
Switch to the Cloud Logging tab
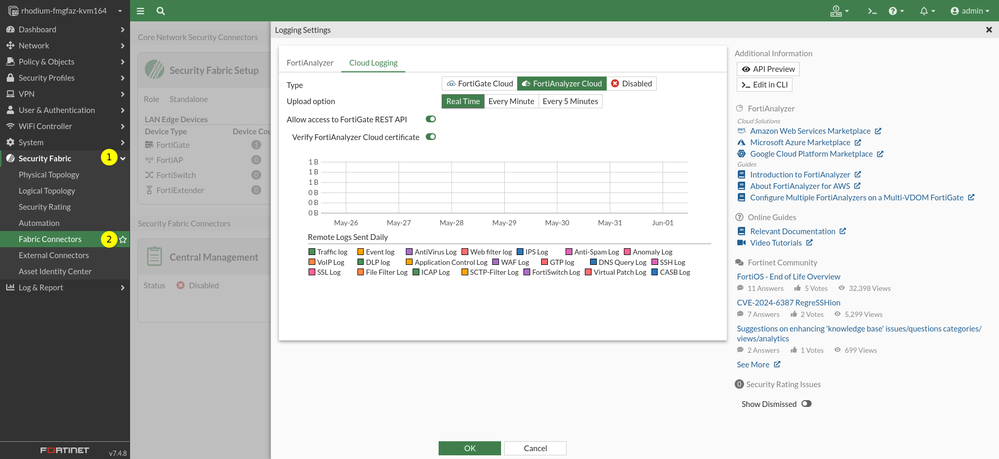(373, 63)
